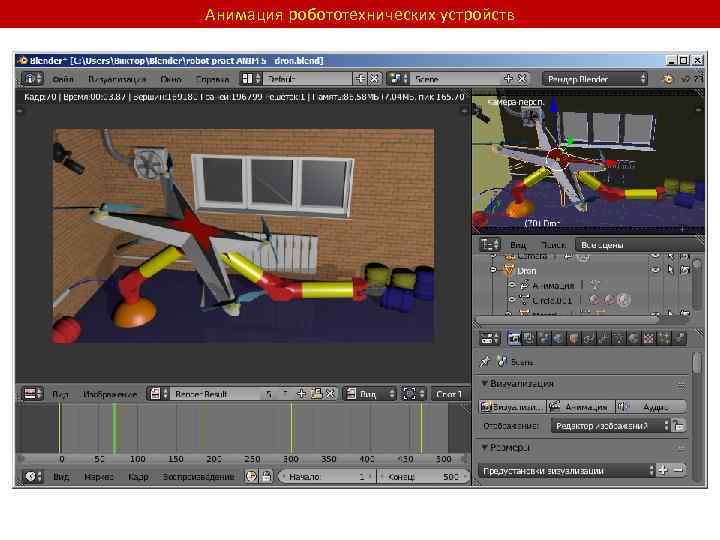Screen dimensions: 720x540
Task: Toggle the timeline range lock icon
Action: [267, 476]
